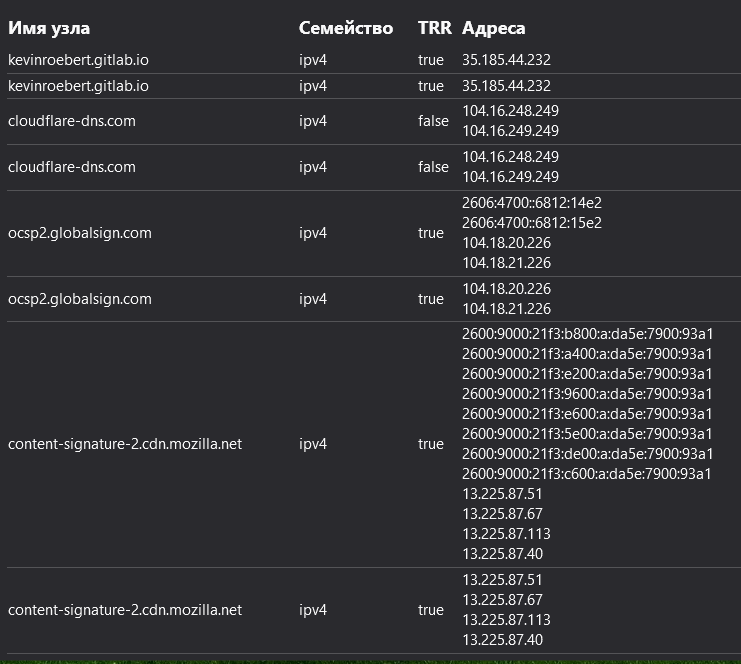741x664 pixels.
Task: Click the second kevinroebert.gitlab.io host name
Action: (78, 86)
